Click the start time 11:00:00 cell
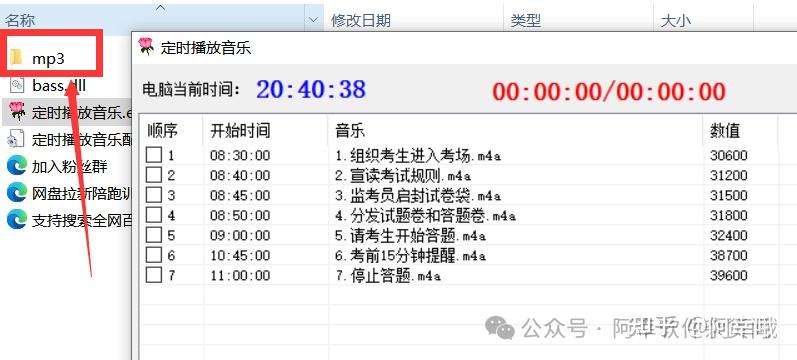This screenshot has width=797, height=360. pos(240,276)
